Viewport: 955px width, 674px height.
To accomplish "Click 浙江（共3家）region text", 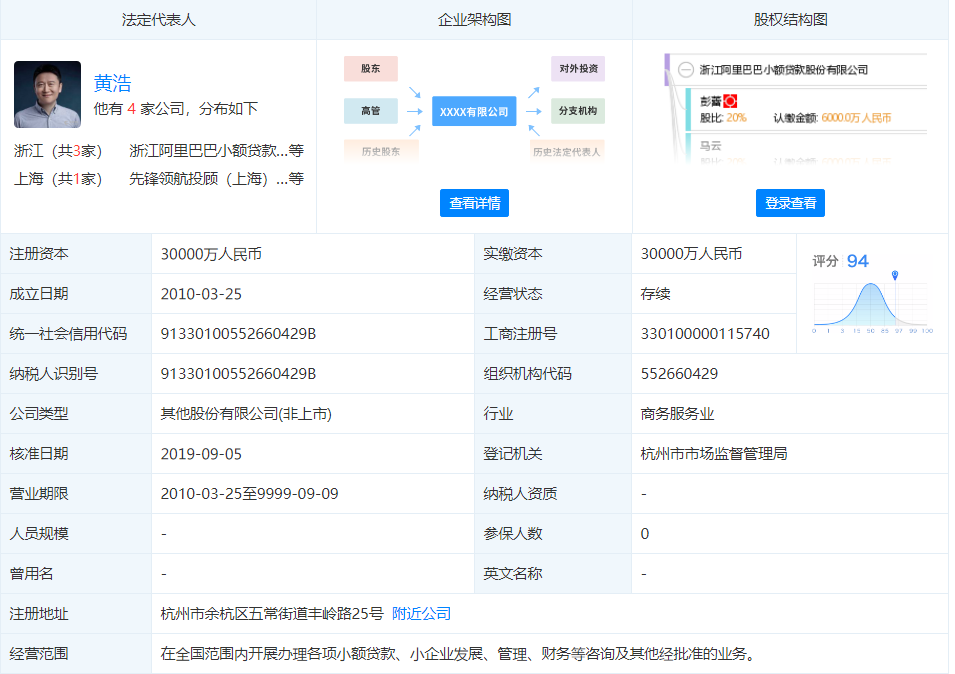I will [x=58, y=151].
